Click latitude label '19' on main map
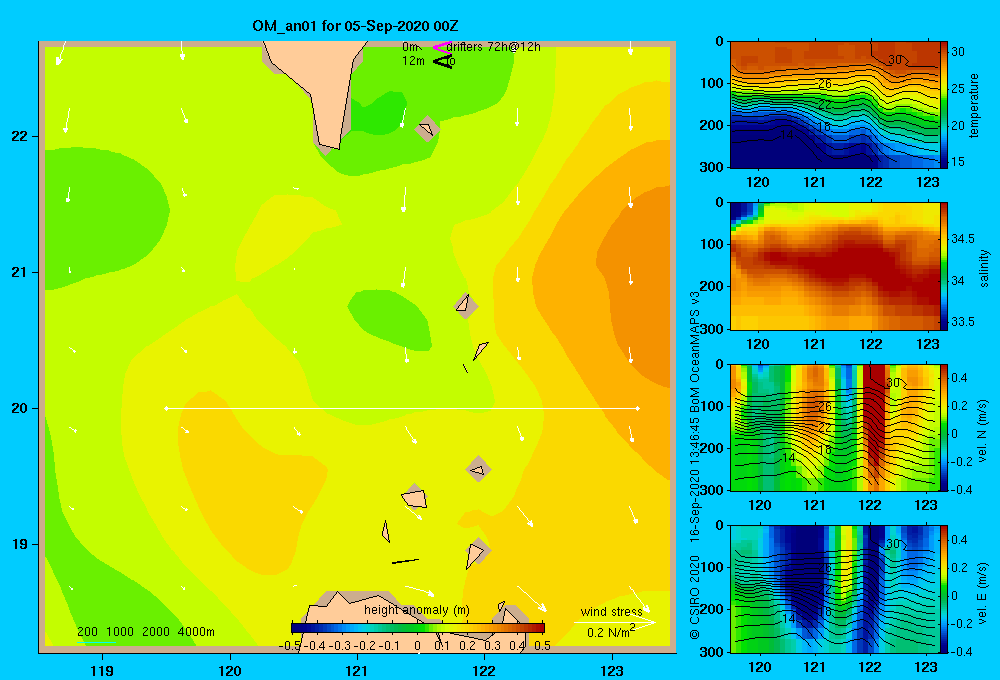 (20, 544)
